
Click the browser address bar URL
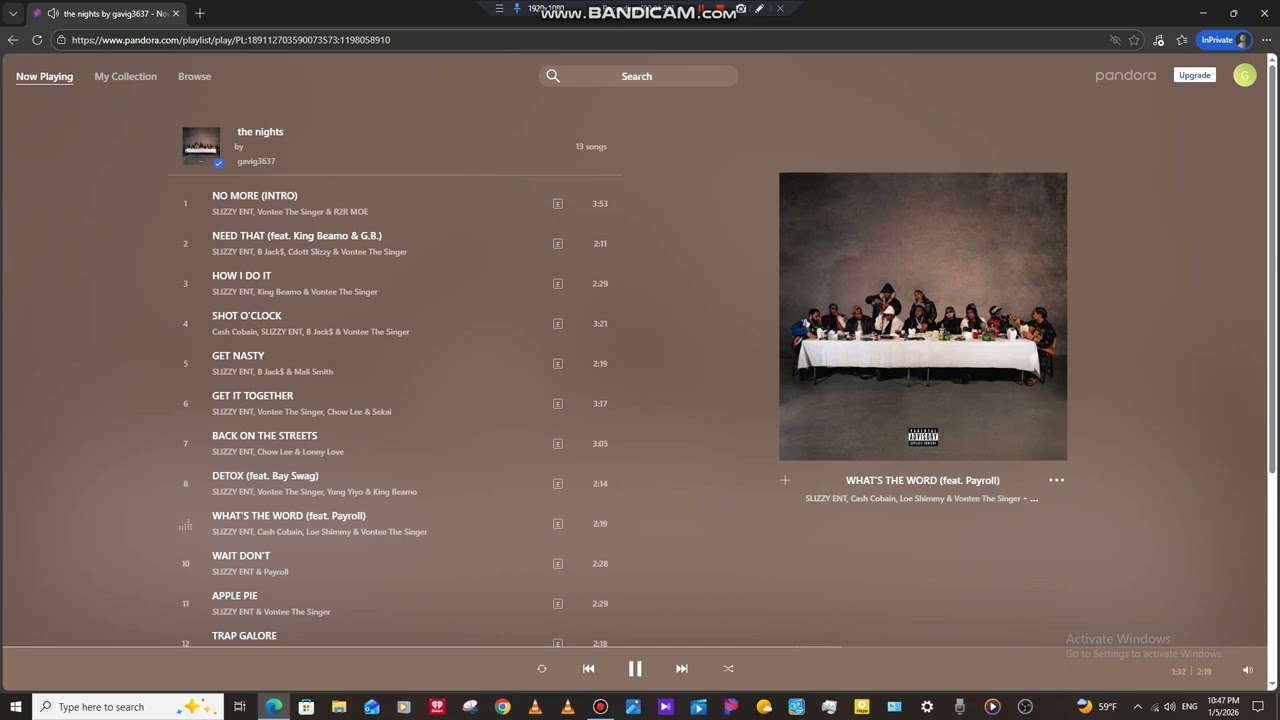(x=231, y=40)
